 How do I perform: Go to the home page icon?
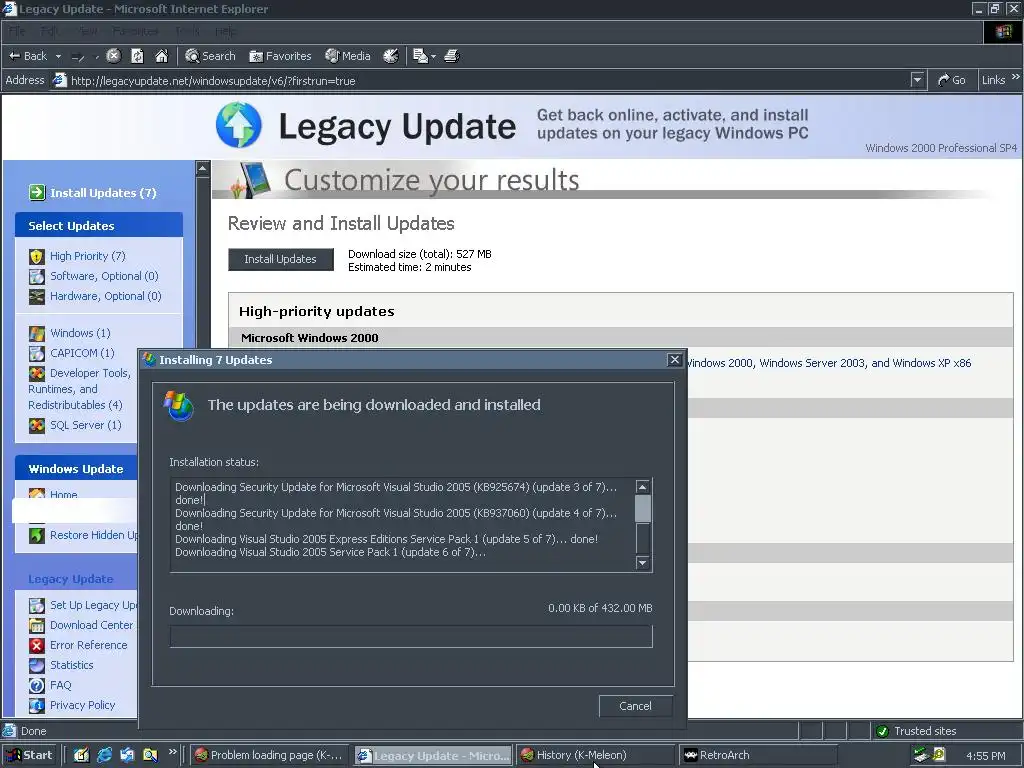point(161,56)
